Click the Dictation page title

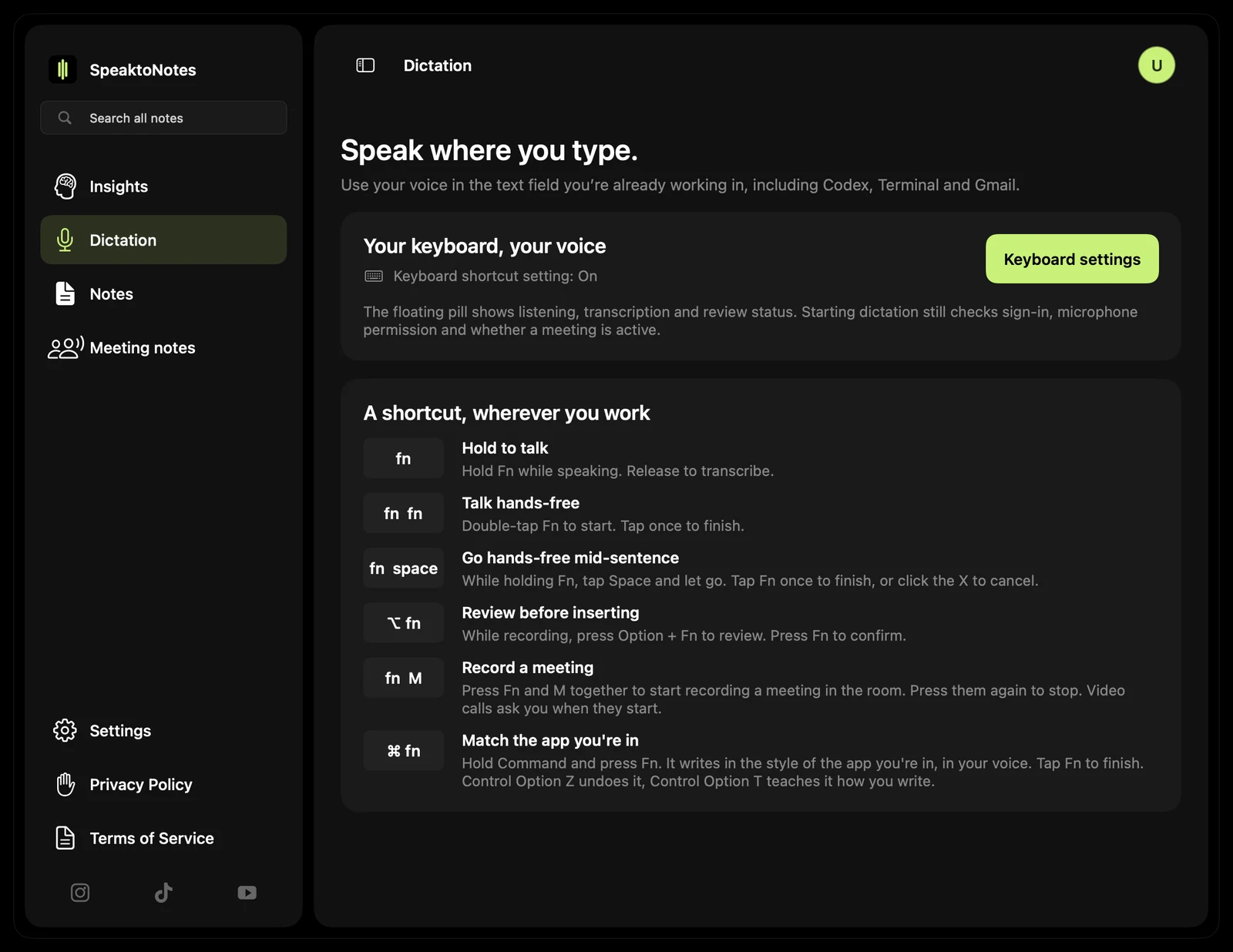[438, 65]
